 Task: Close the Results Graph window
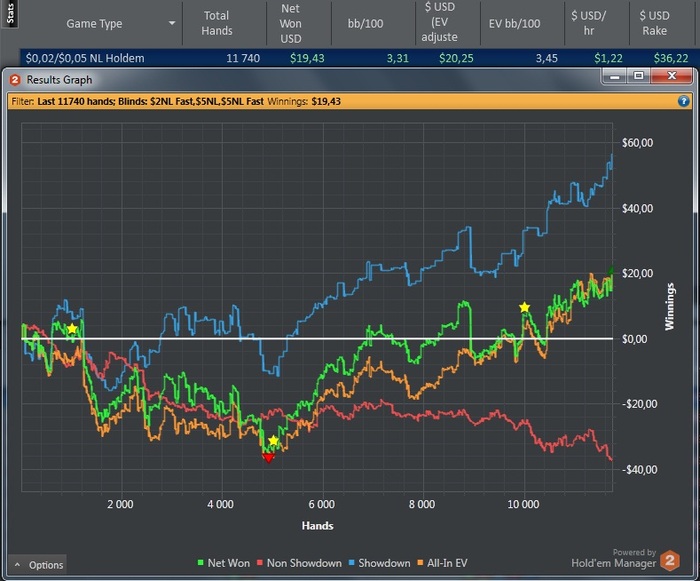671,76
